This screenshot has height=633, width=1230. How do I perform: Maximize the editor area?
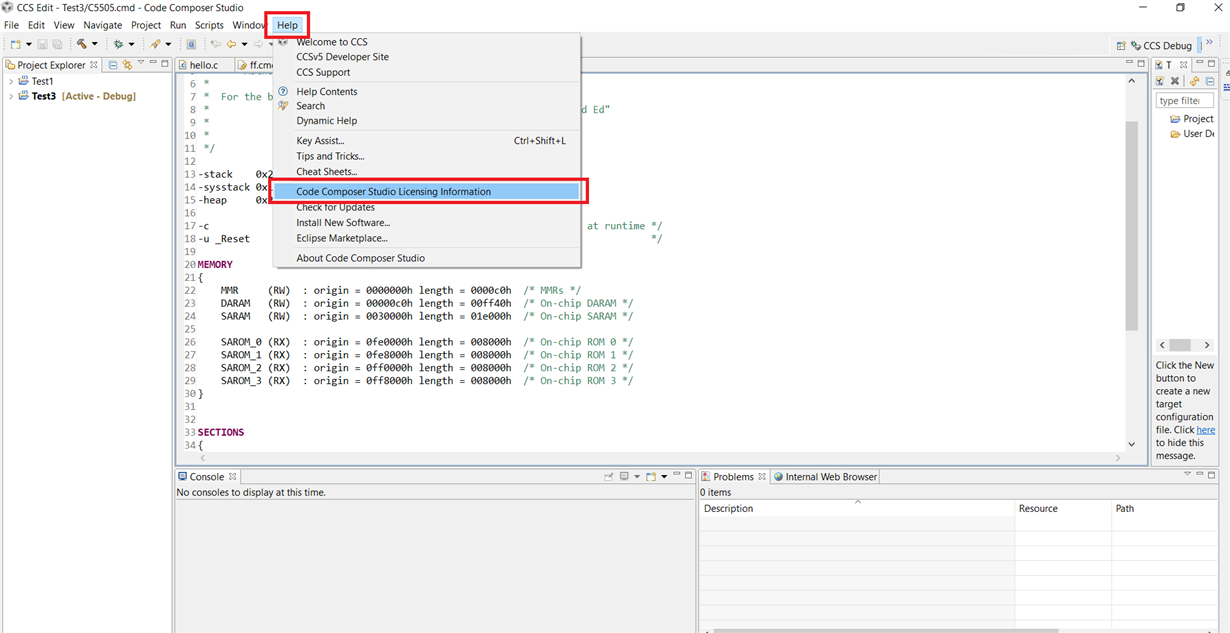(1141, 63)
